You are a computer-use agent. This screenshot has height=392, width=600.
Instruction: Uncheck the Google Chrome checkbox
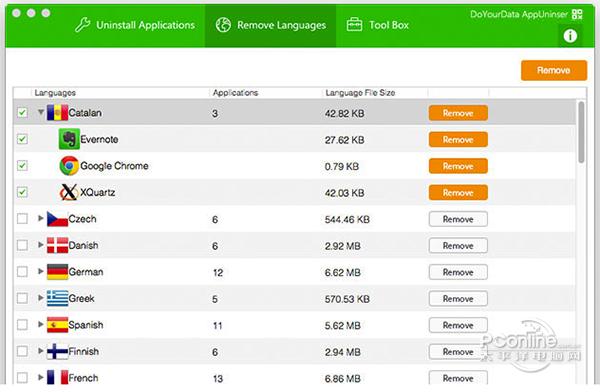coord(23,166)
